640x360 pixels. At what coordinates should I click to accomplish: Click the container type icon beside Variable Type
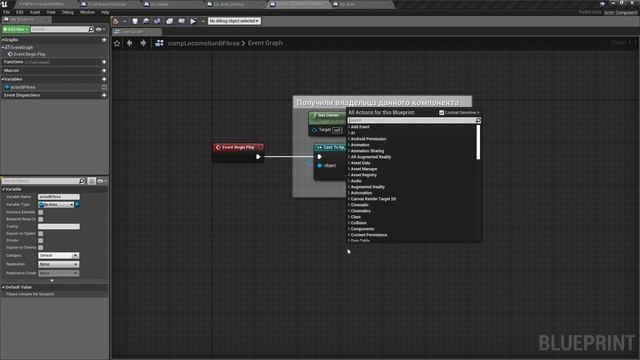(x=77, y=204)
